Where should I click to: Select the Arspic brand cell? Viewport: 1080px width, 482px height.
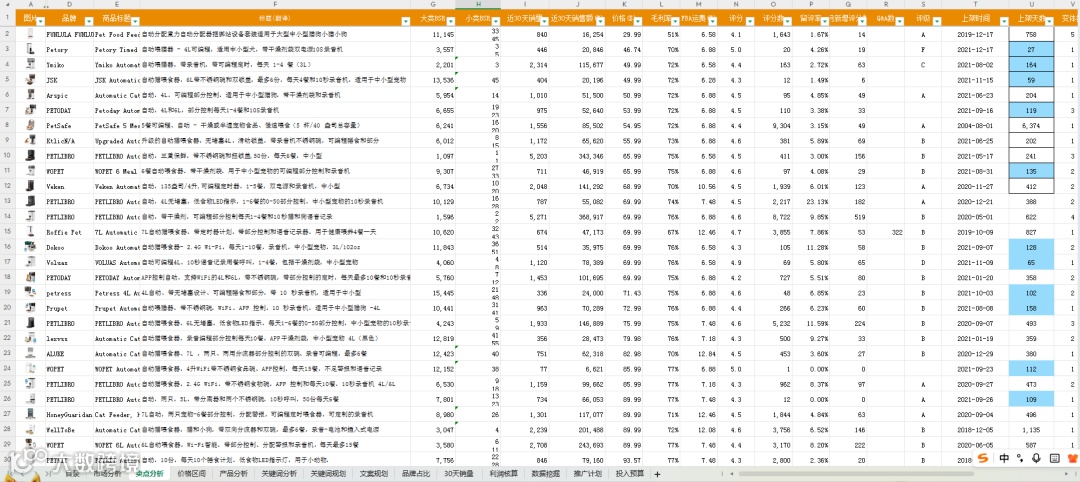tap(69, 95)
